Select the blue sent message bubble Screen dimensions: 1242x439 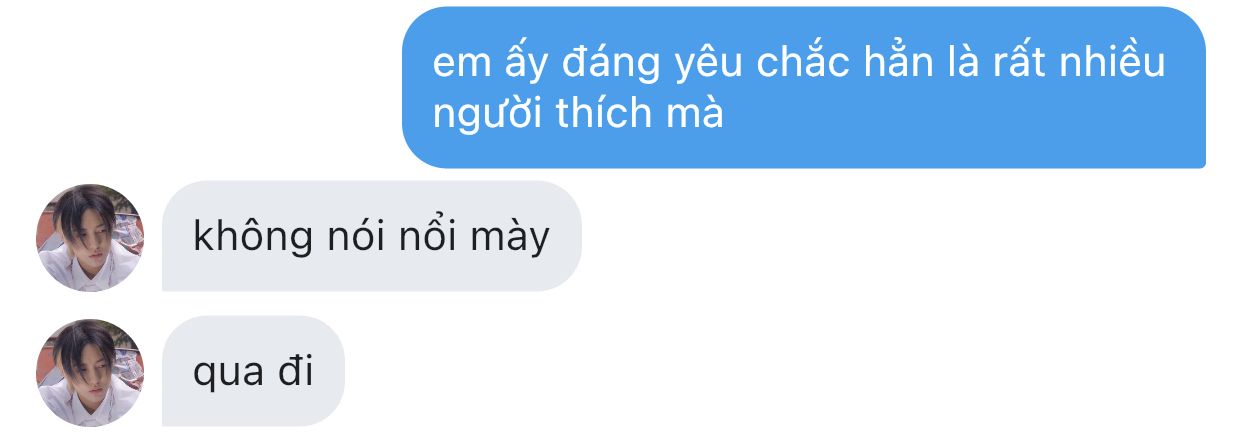coord(804,87)
